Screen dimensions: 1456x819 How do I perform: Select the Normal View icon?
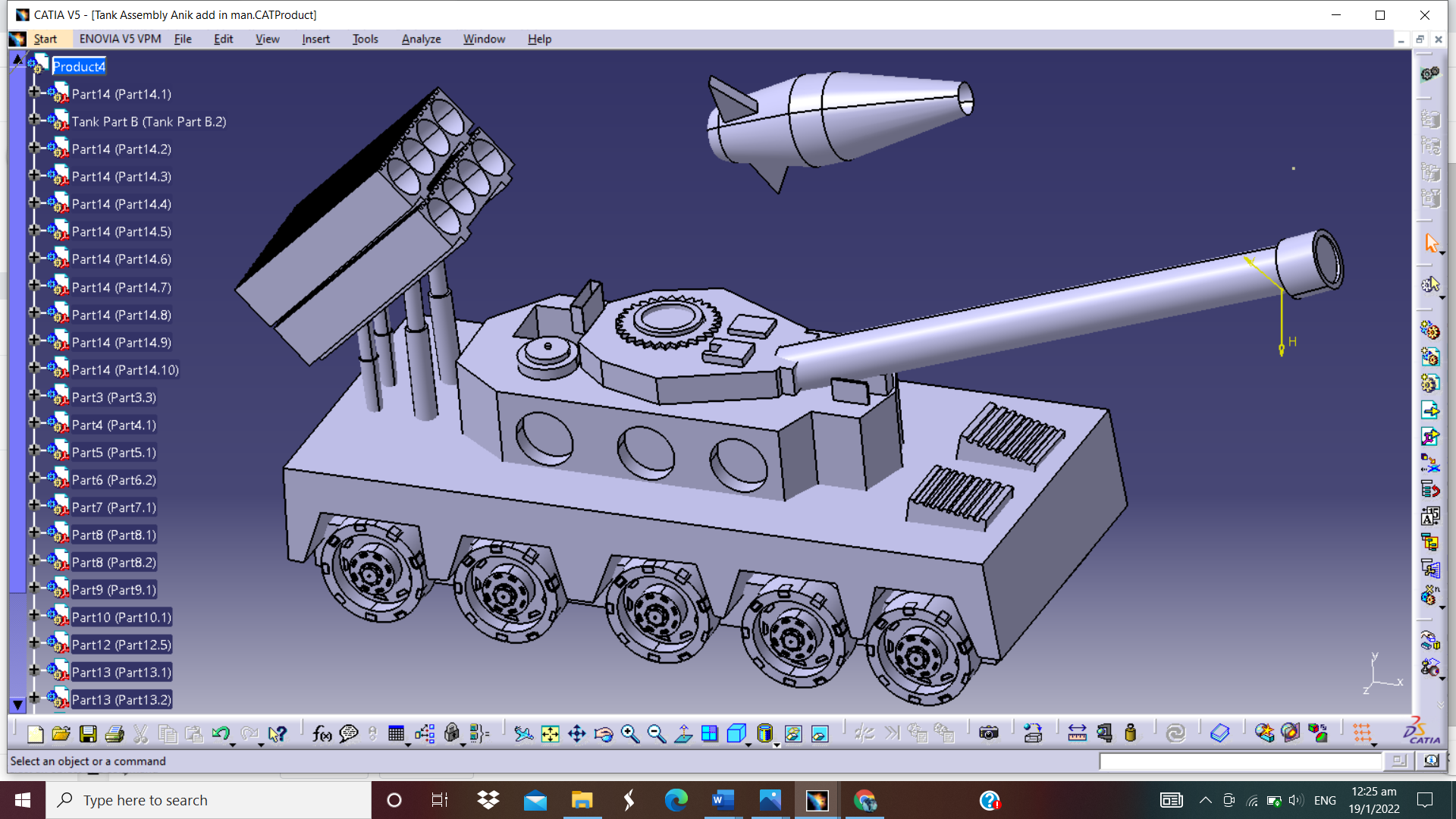[x=682, y=733]
